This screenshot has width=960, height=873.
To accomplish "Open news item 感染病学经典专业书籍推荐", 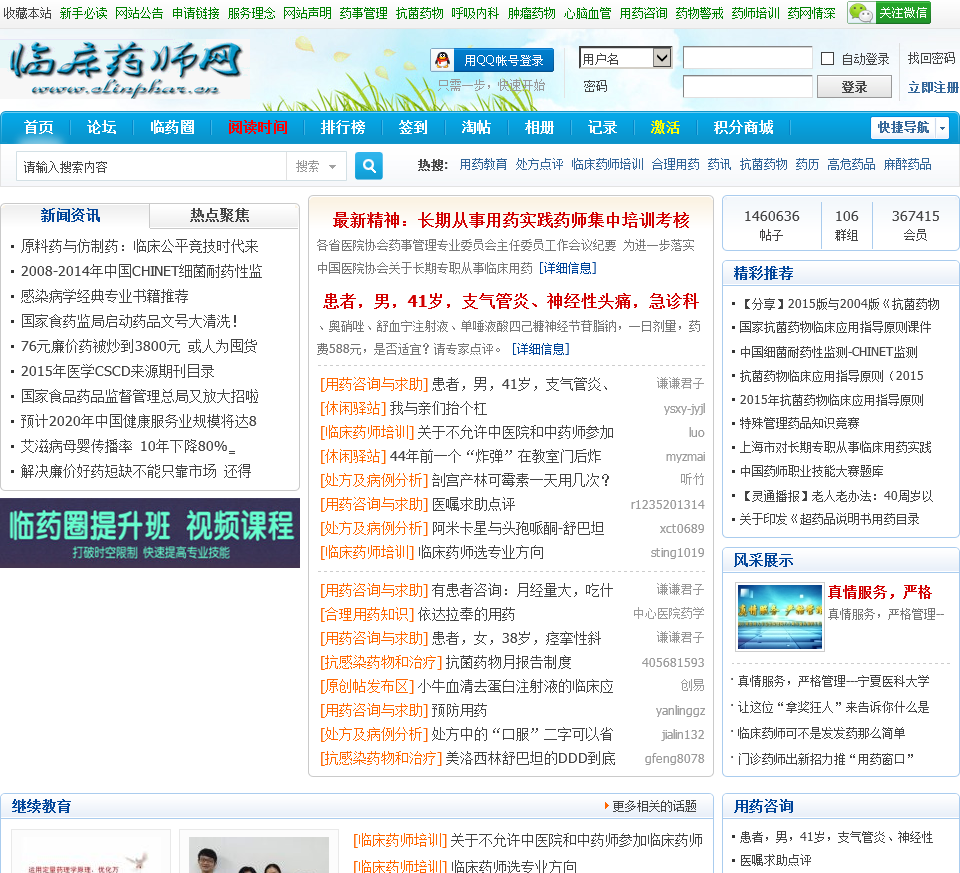I will click(104, 296).
